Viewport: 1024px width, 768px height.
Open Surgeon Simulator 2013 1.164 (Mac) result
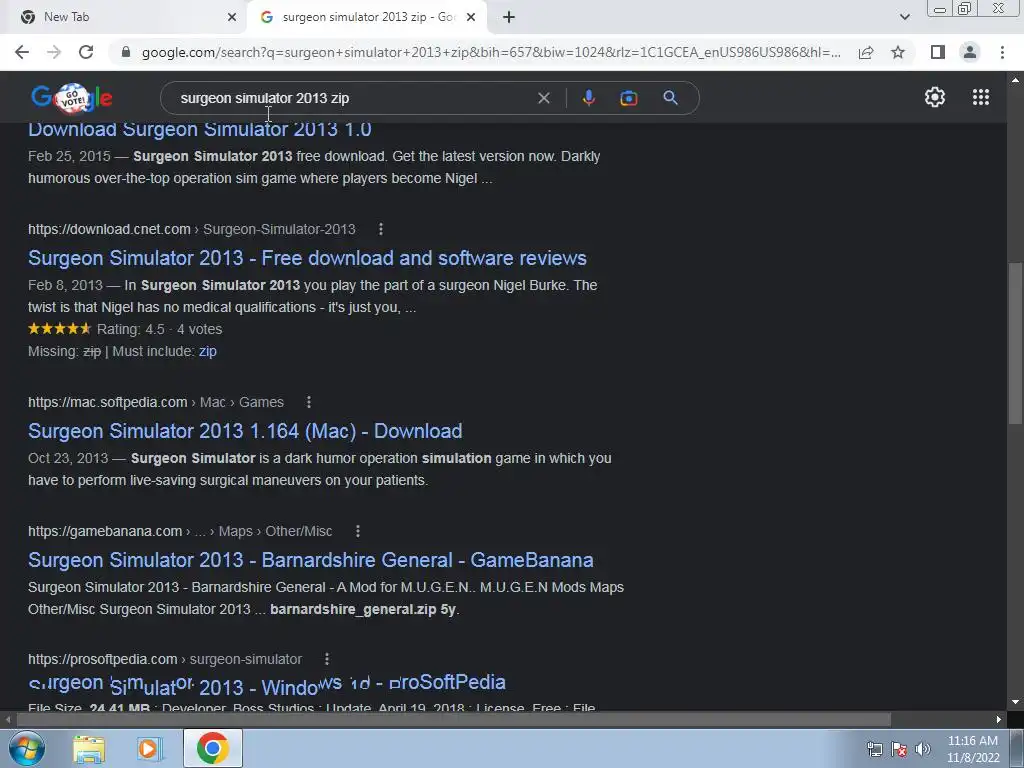tap(245, 431)
